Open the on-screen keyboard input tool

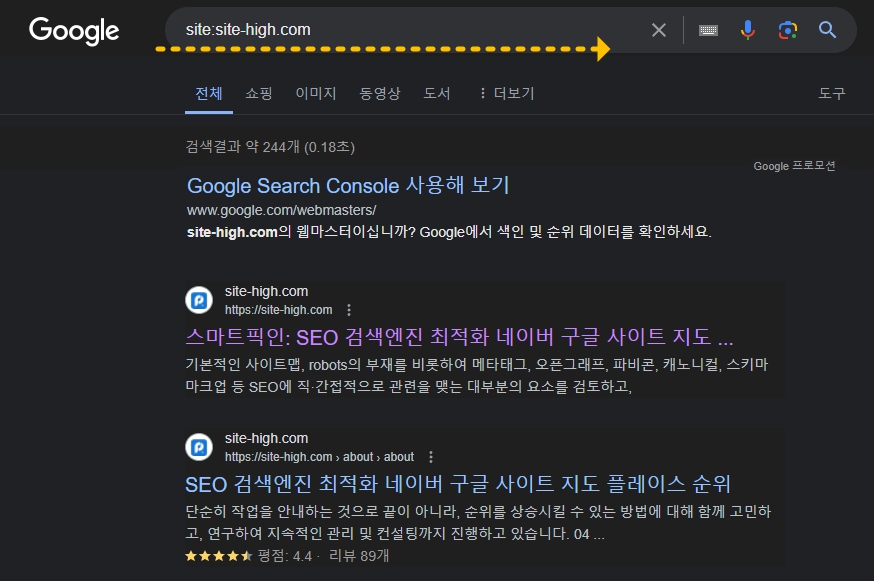pos(708,30)
